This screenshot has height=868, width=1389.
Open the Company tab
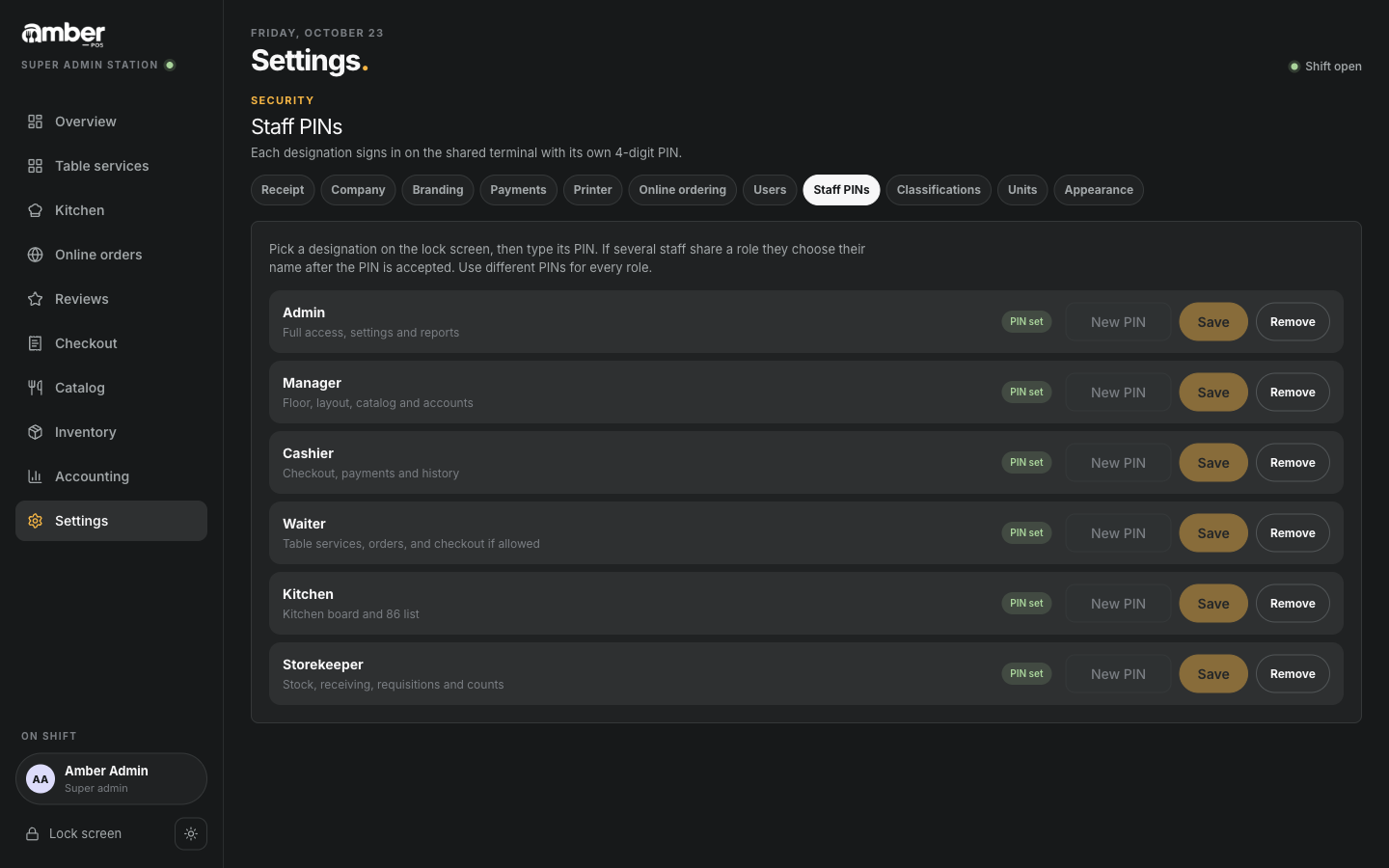[358, 190]
